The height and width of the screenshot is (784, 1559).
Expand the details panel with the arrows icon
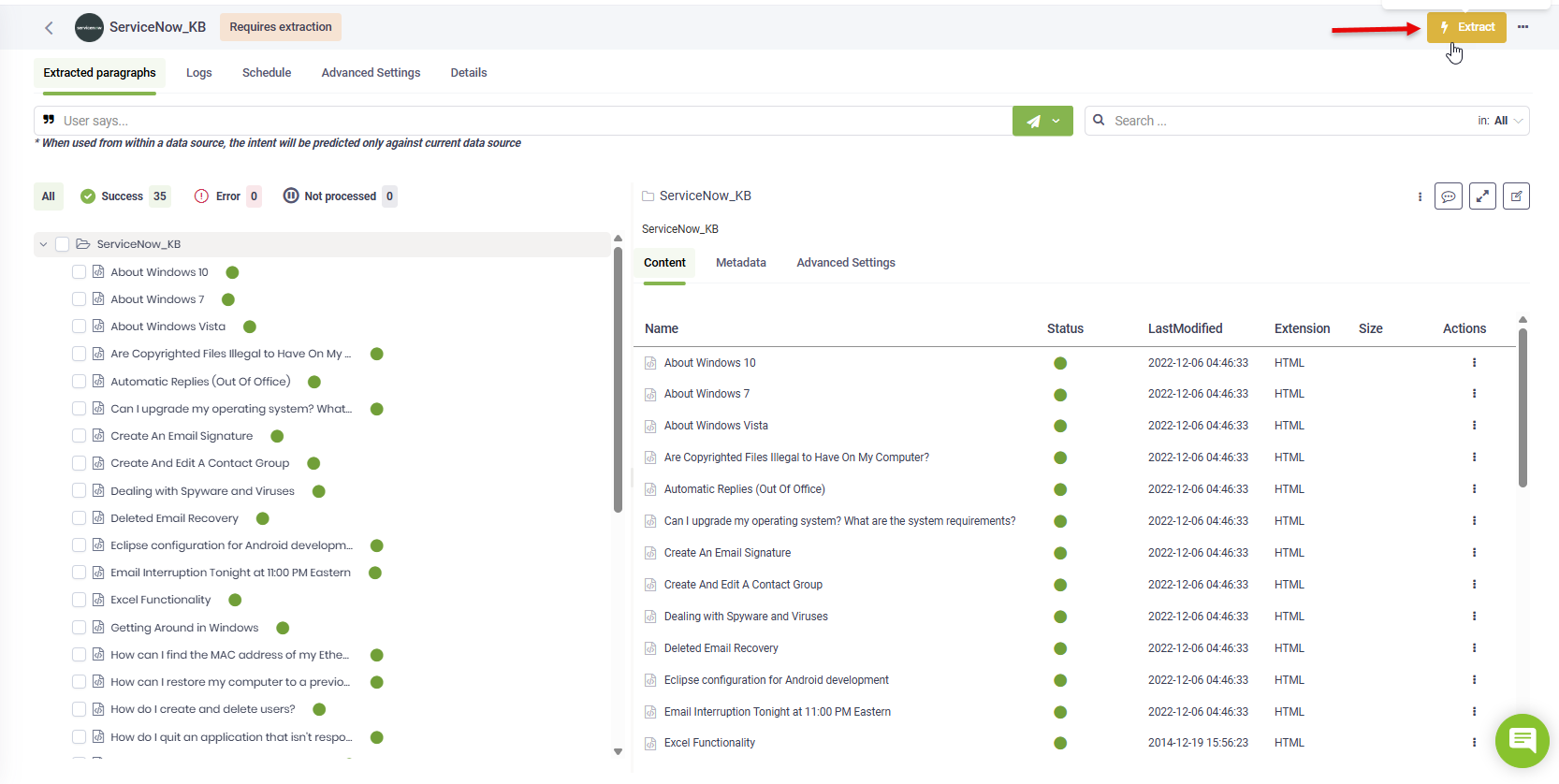coord(1482,196)
